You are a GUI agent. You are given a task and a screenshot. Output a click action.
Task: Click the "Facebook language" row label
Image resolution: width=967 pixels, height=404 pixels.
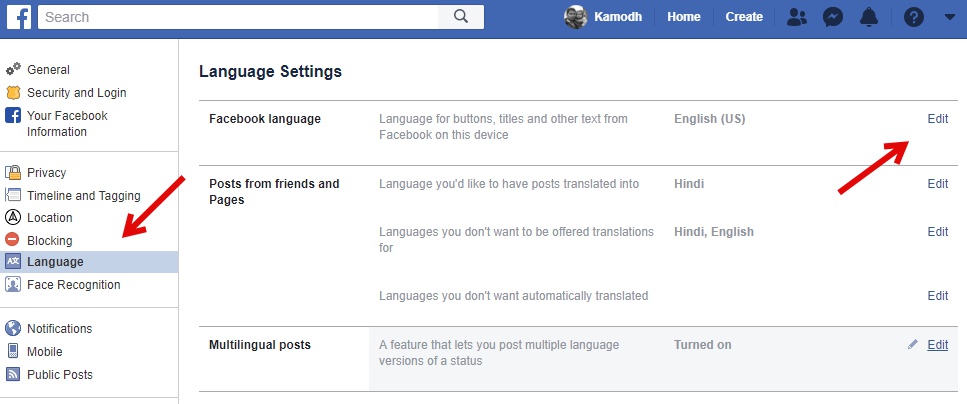[265, 119]
